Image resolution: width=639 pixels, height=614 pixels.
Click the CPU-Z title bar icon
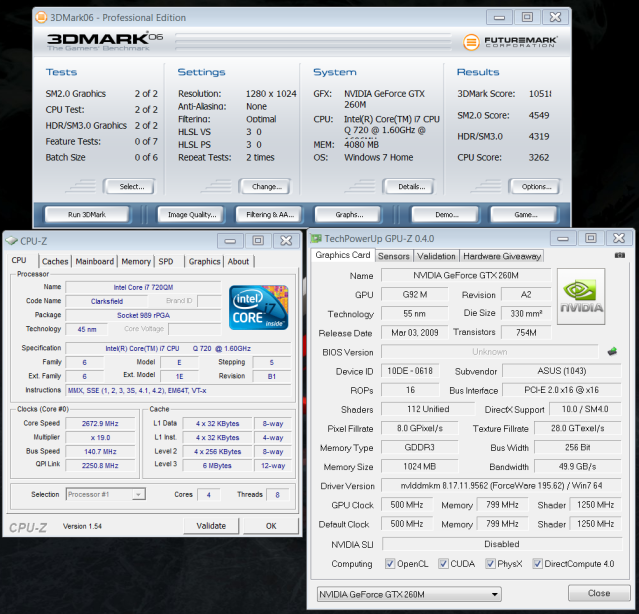click(x=11, y=241)
